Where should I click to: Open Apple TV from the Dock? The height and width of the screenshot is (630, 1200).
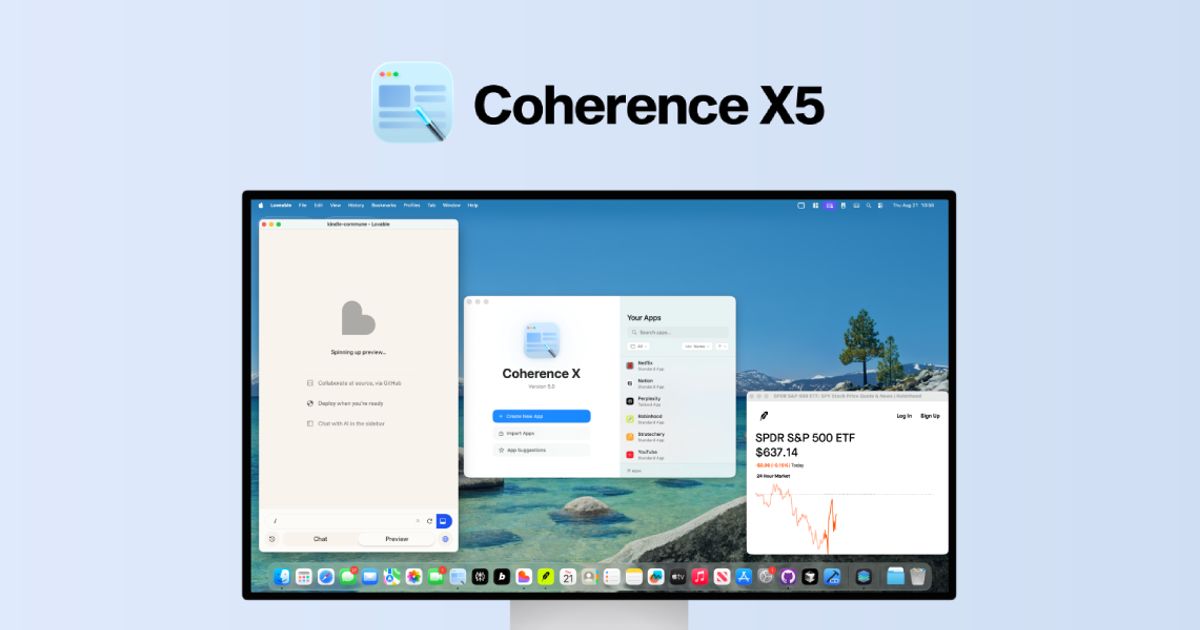click(678, 577)
